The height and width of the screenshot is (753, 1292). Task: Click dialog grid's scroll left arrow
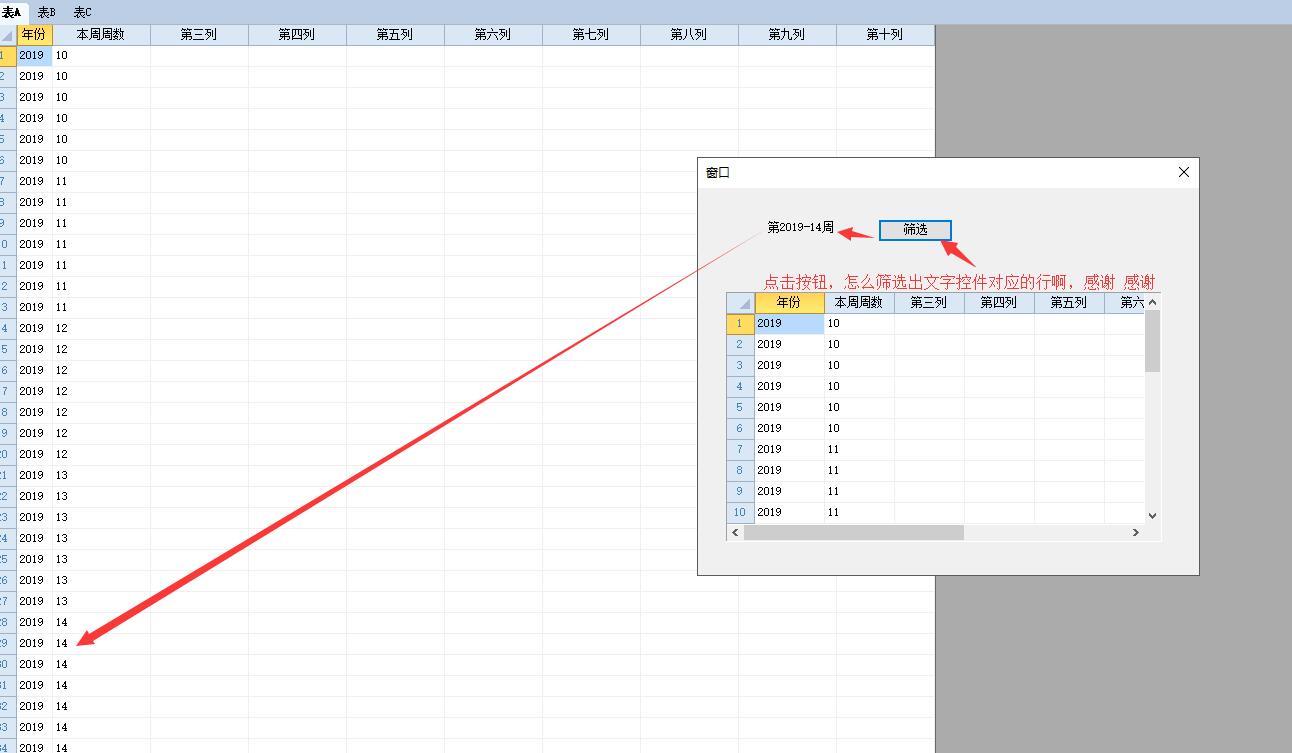(x=735, y=533)
